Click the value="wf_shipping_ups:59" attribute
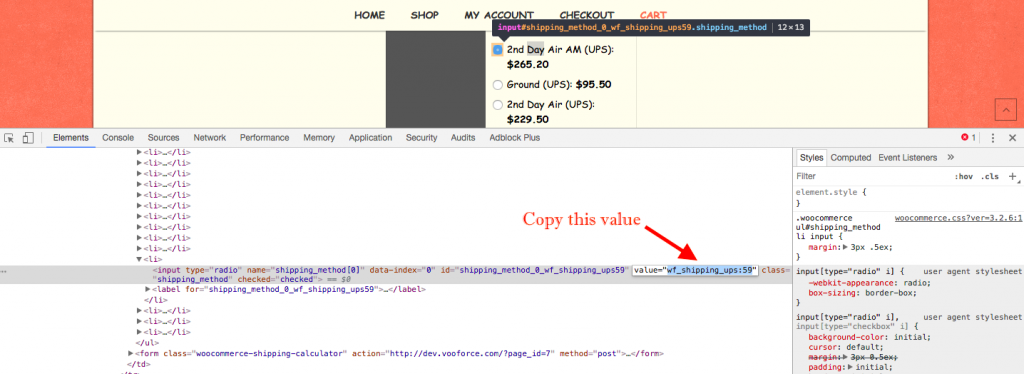The height and width of the screenshot is (374, 1024). click(x=694, y=270)
